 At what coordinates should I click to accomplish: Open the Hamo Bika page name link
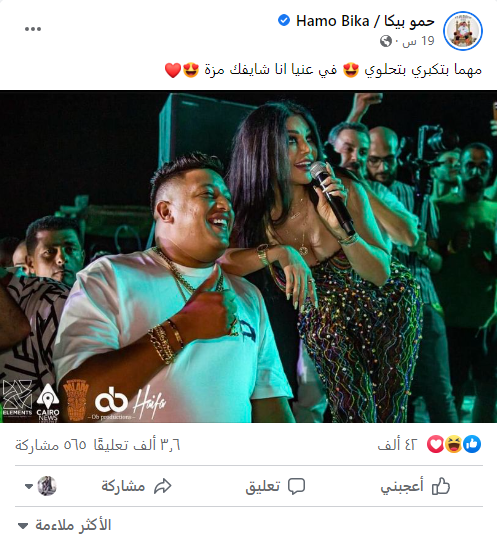[365, 21]
